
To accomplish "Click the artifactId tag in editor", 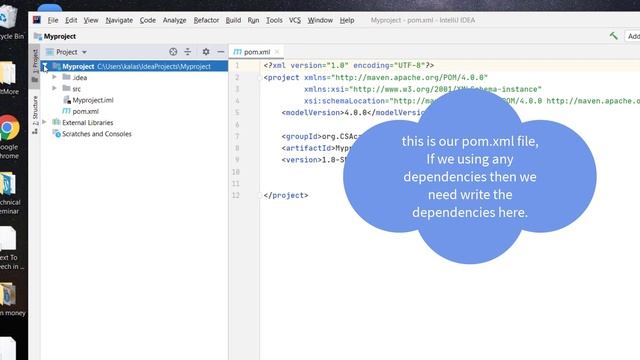I will 308,148.
